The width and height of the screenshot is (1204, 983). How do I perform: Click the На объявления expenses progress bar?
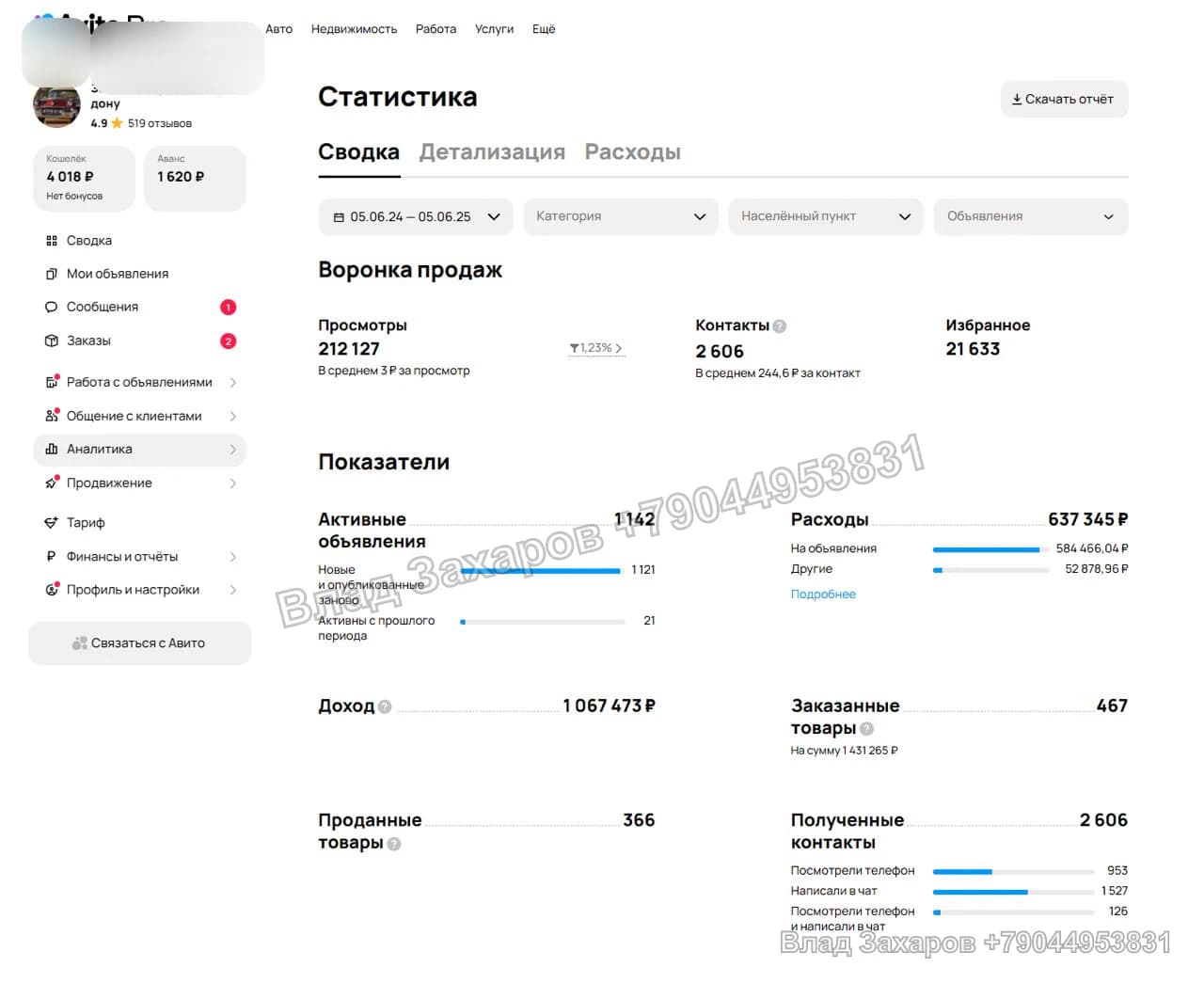[990, 549]
